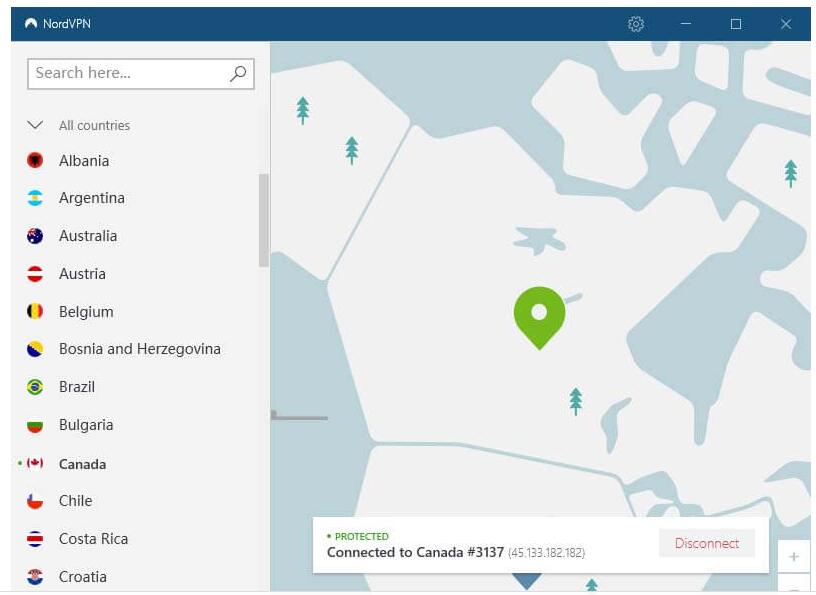Select the Brazil flag icon

(x=35, y=387)
